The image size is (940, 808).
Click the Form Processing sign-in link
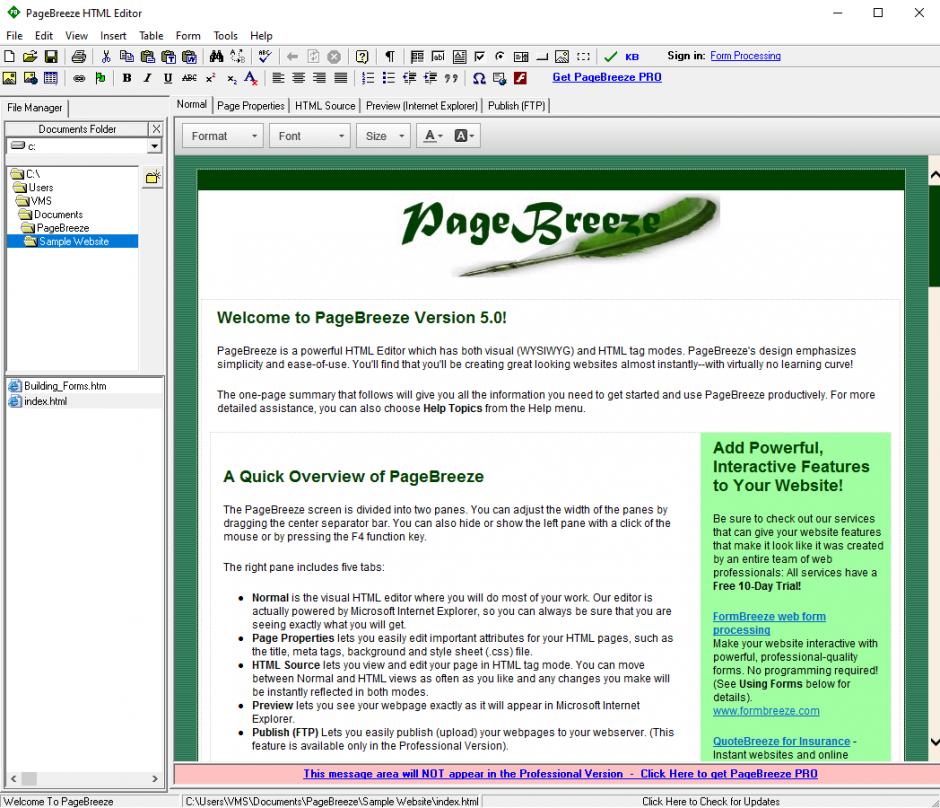pos(745,56)
